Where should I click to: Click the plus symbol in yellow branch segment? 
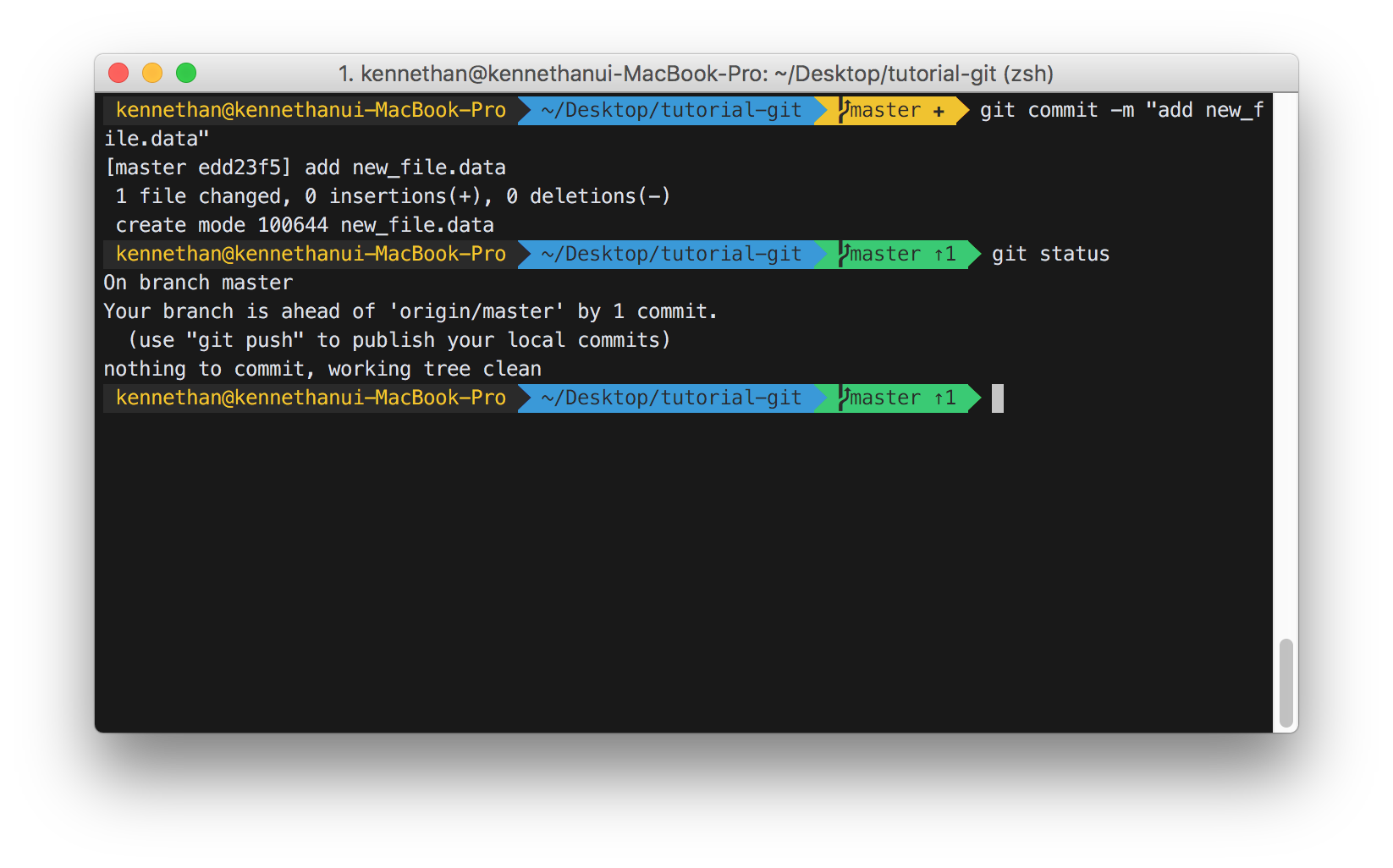(939, 110)
